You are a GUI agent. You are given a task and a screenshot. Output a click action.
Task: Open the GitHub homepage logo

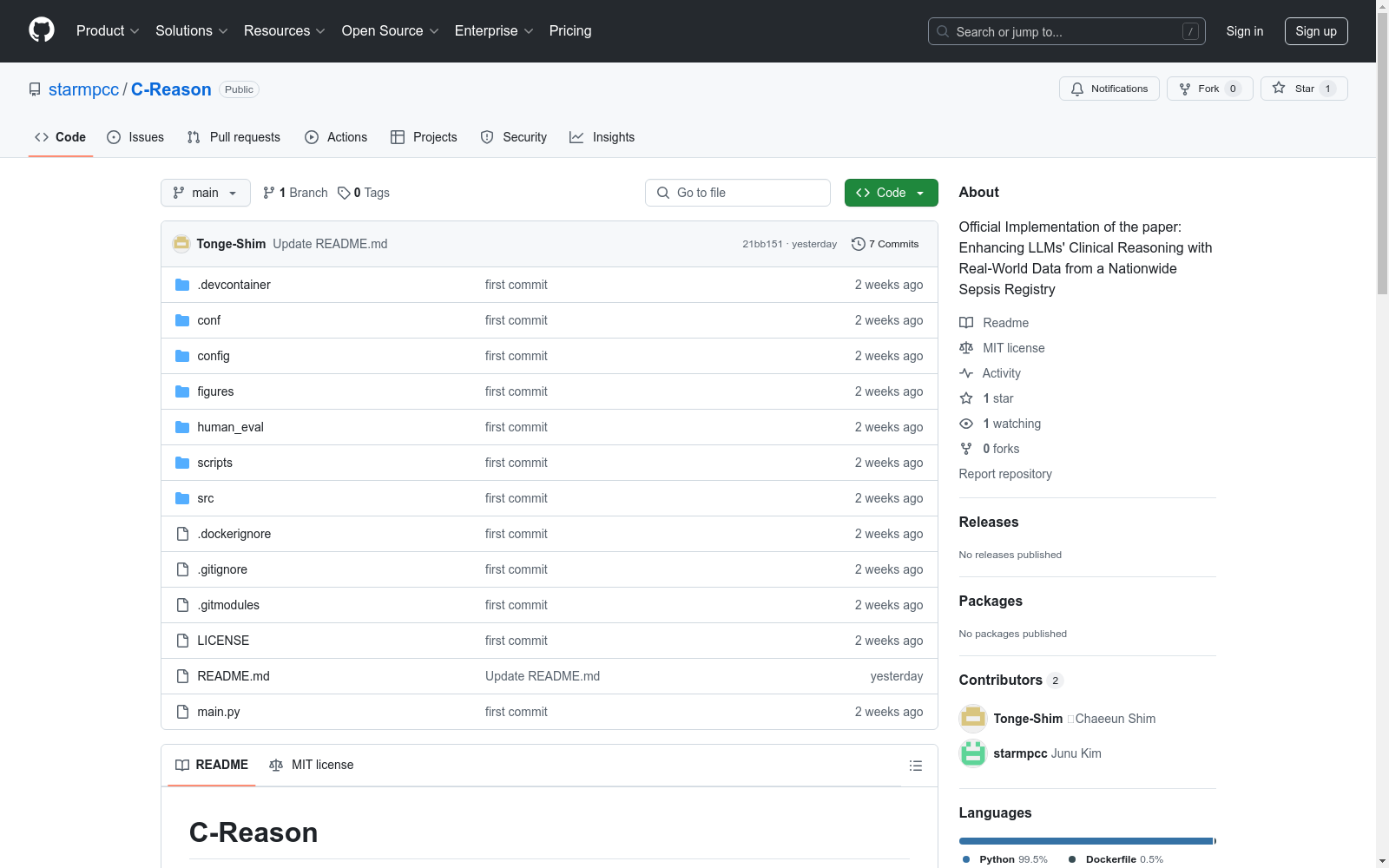42,30
